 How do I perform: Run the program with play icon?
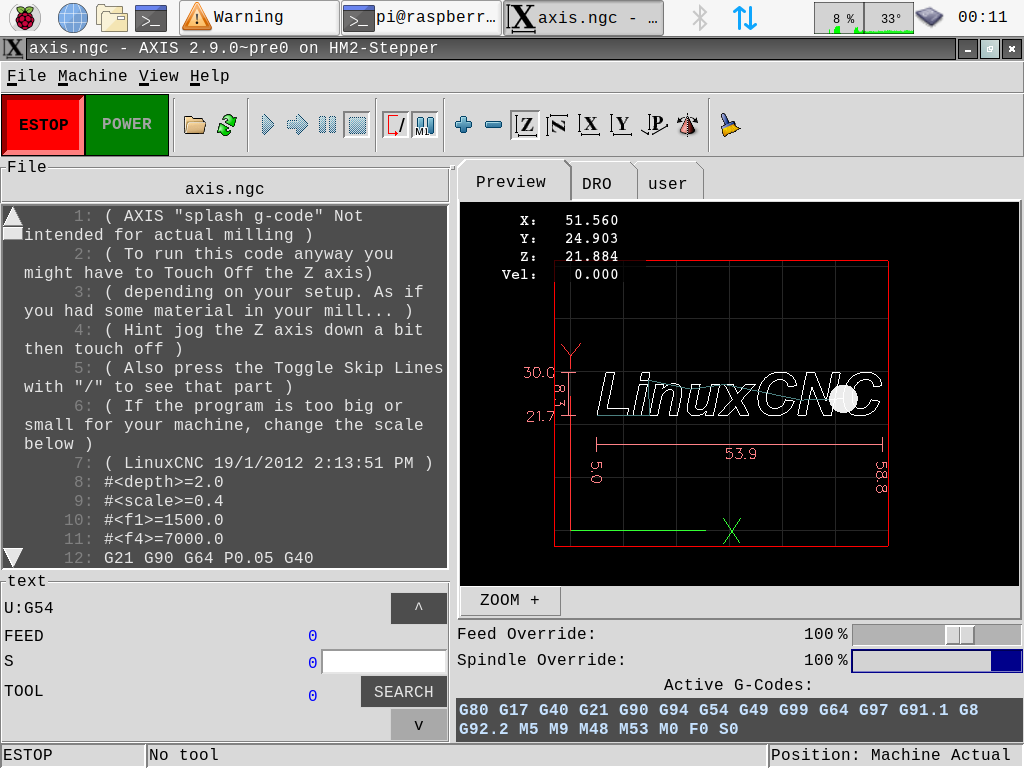coord(267,125)
